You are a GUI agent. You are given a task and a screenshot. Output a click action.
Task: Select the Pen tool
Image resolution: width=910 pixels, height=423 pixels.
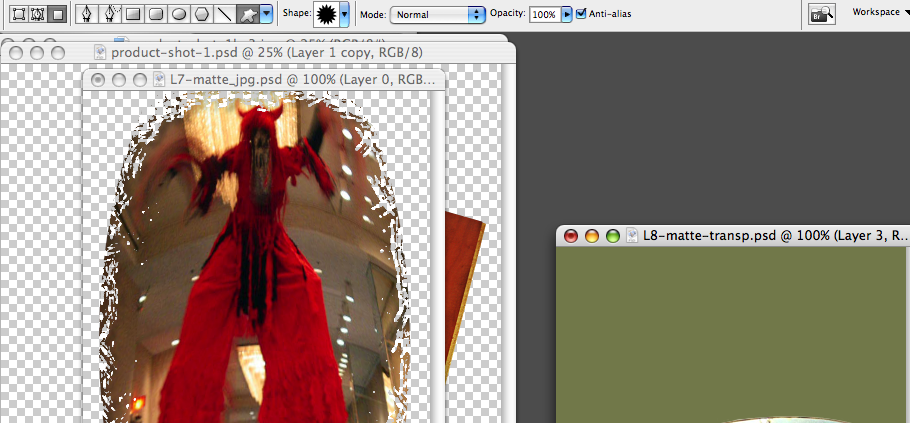click(x=88, y=15)
